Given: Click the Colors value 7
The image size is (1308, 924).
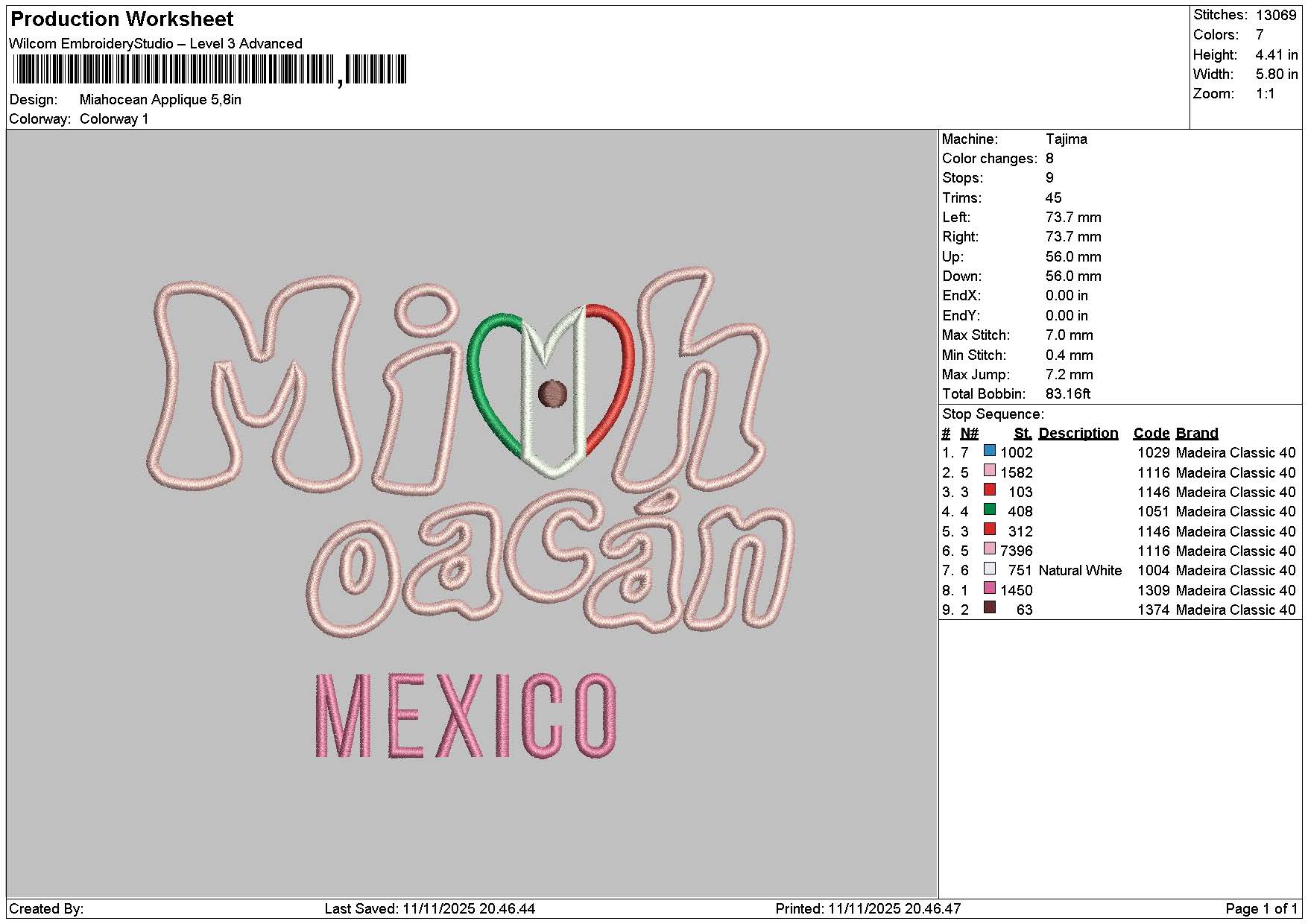Looking at the screenshot, I should [x=1260, y=35].
